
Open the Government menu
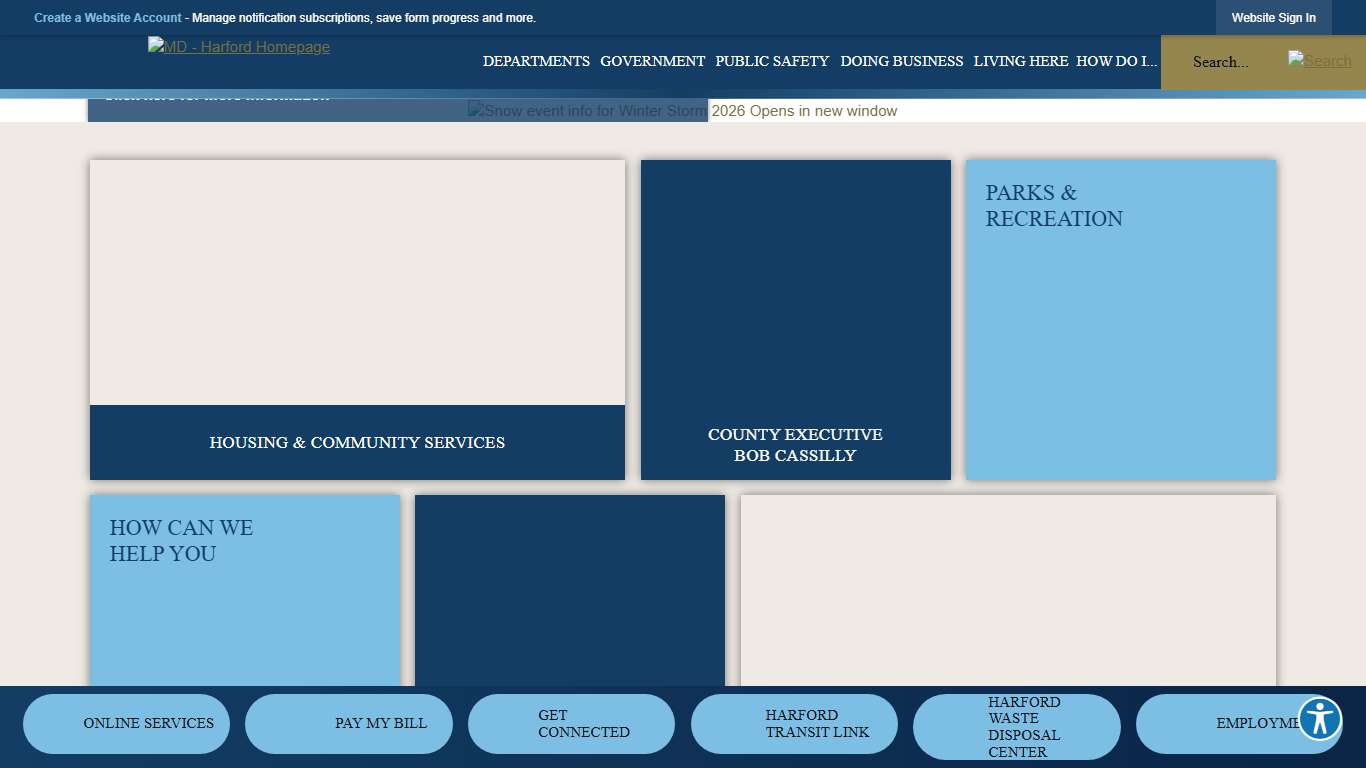[652, 61]
